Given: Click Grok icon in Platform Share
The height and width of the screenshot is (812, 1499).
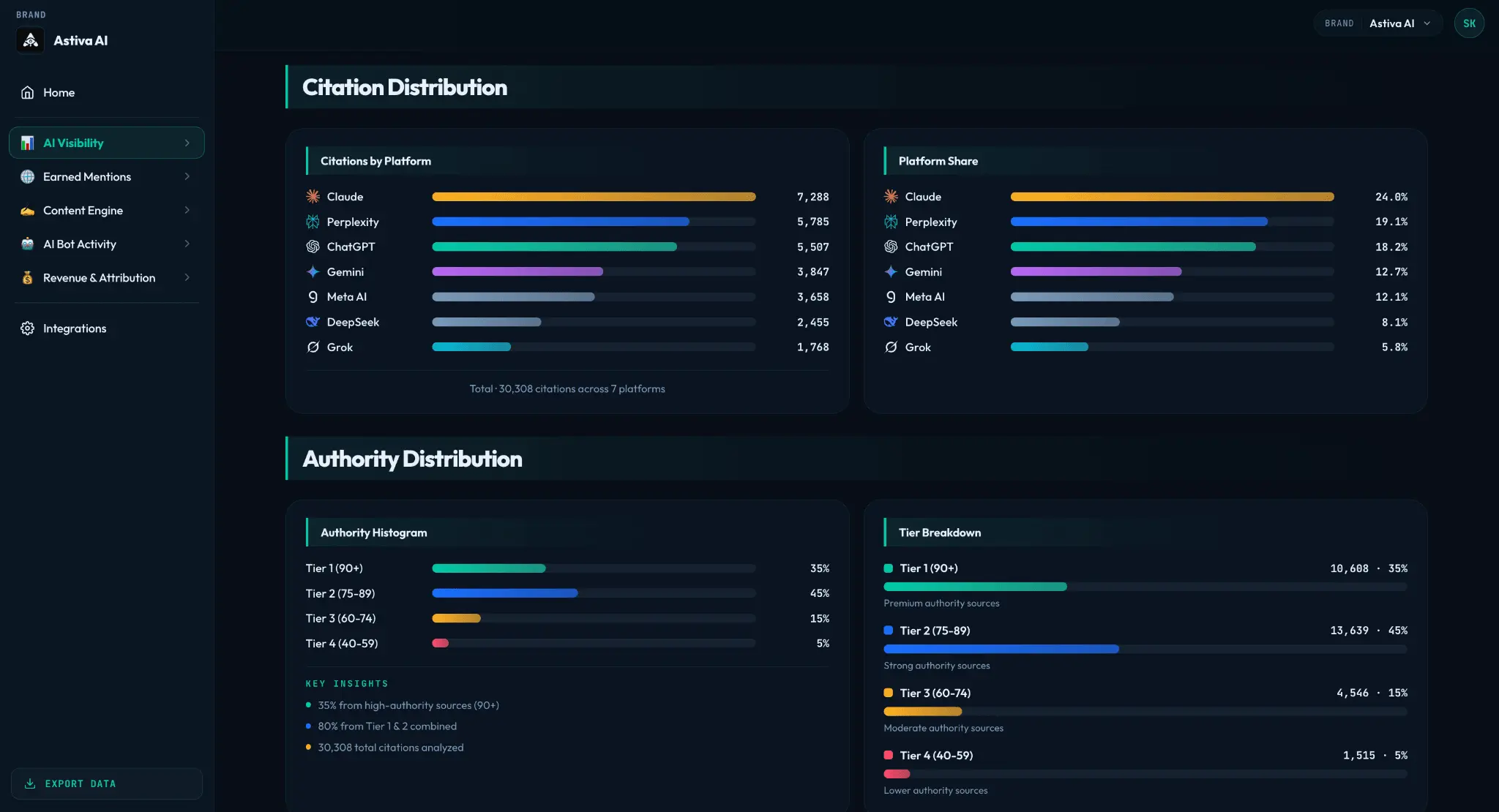Looking at the screenshot, I should pos(891,347).
